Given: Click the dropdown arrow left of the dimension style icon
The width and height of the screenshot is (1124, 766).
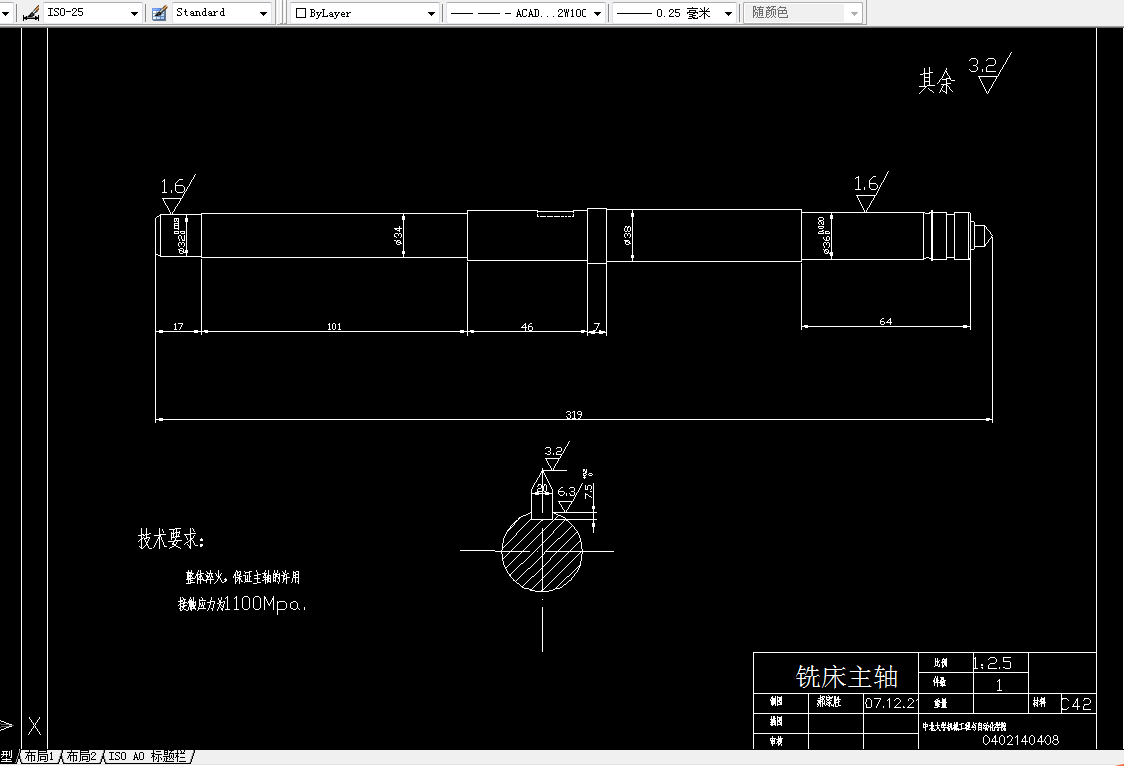Looking at the screenshot, I should (6, 13).
